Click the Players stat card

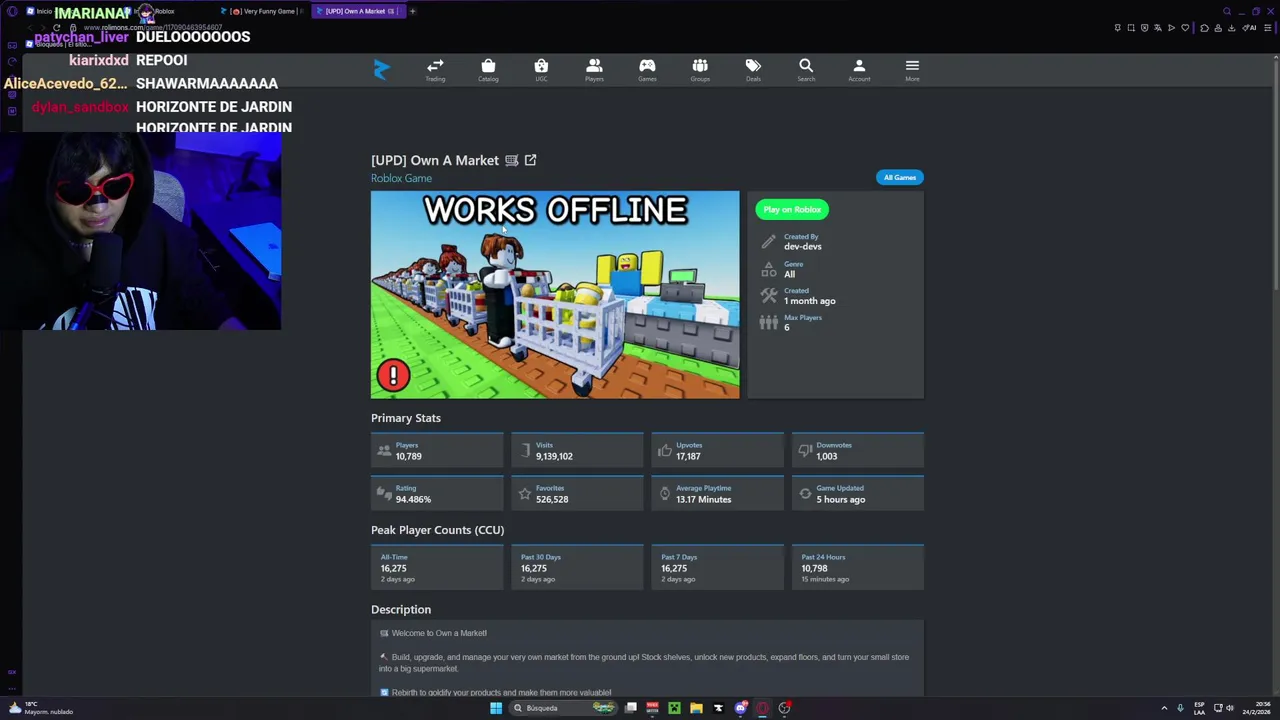pos(437,450)
